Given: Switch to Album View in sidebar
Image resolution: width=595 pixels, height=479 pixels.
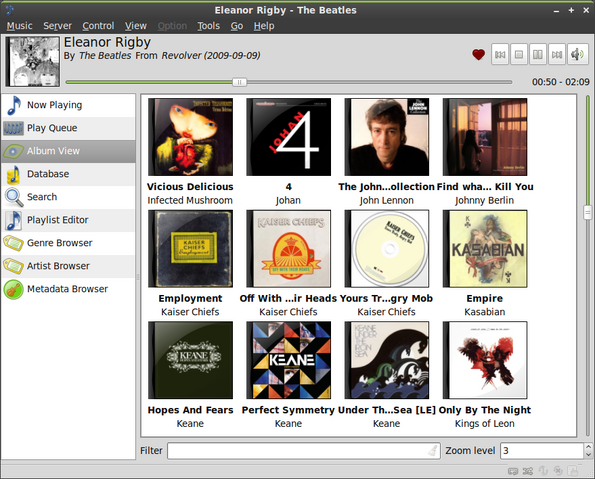Looking at the screenshot, I should tap(68, 151).
